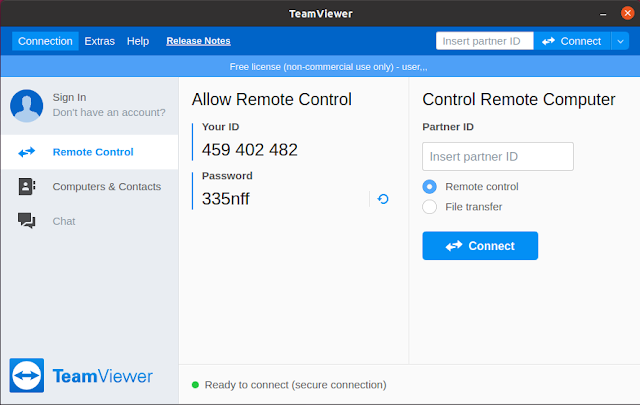Open the Connection menu

[x=45, y=41]
